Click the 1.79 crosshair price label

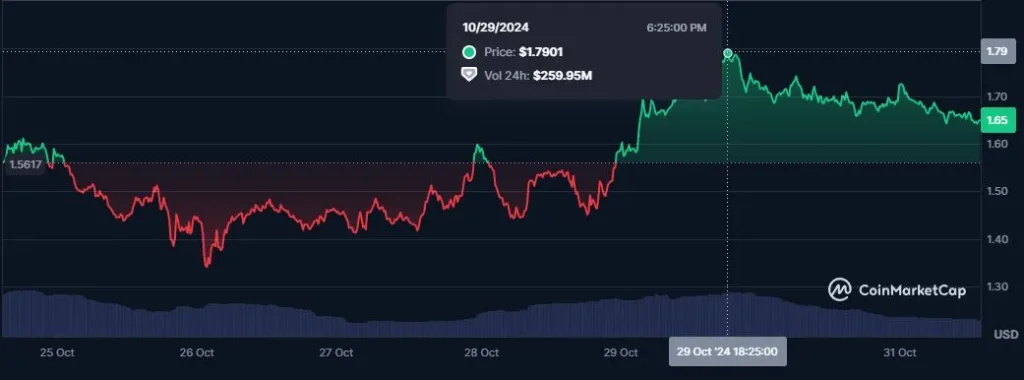point(997,51)
